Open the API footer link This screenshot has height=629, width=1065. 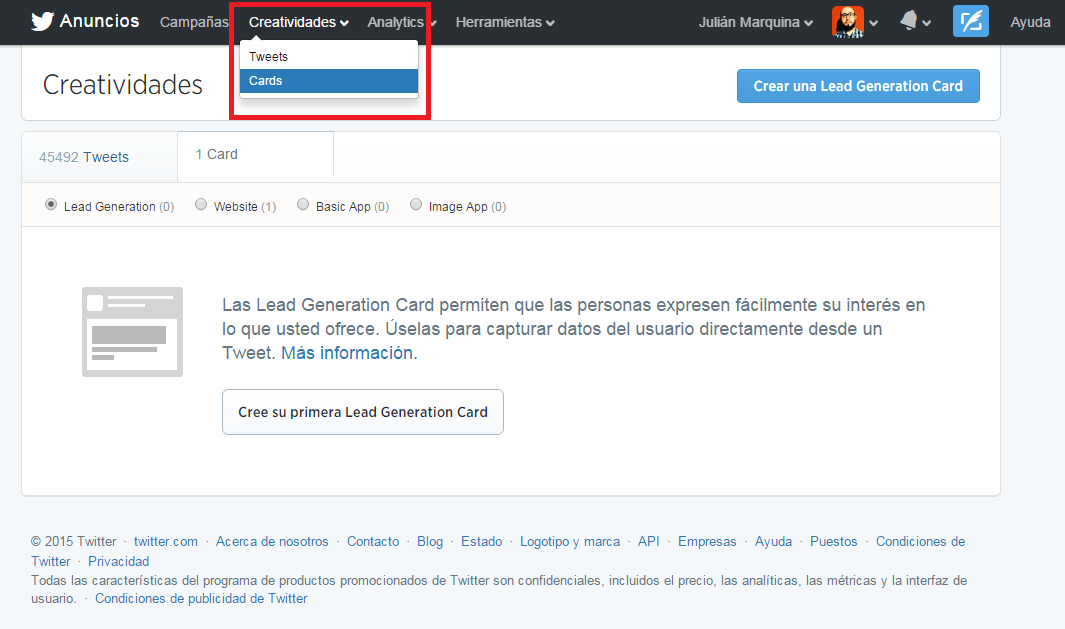649,541
